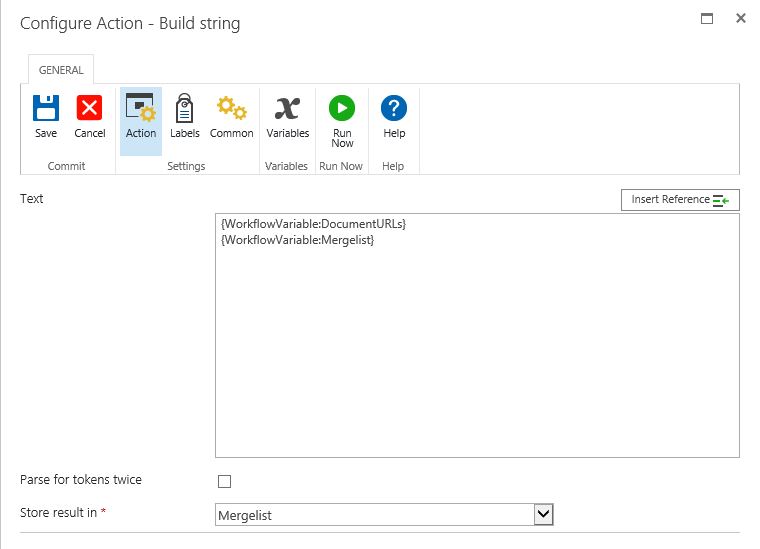
Task: Click the Commit group label
Action: coord(67,166)
